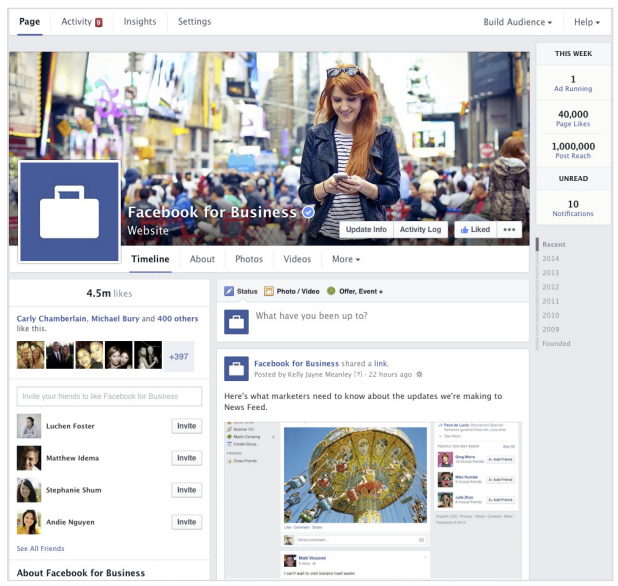Click the Carly Chamberlain link

[x=51, y=318]
